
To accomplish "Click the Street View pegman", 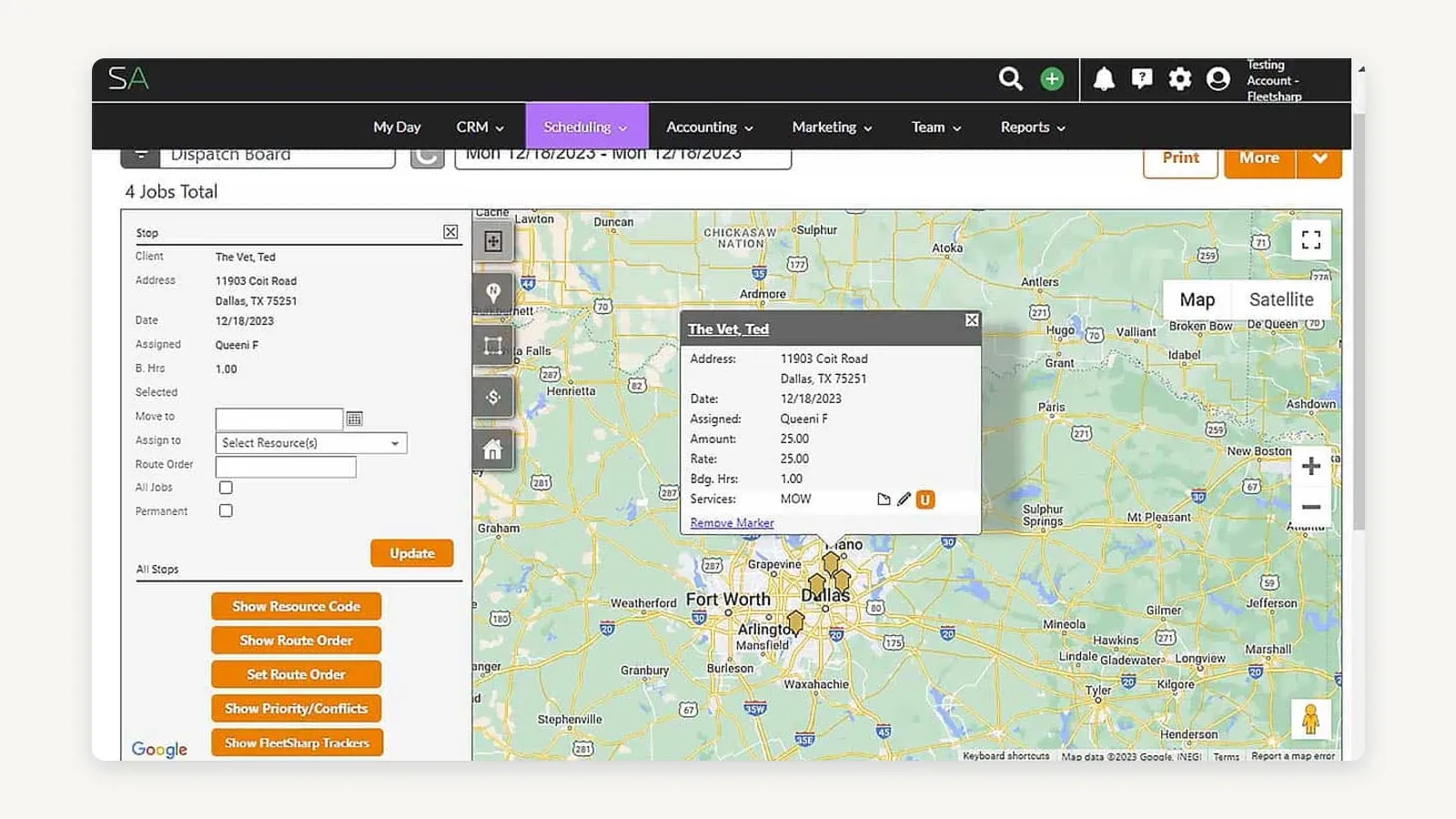I will (1310, 719).
